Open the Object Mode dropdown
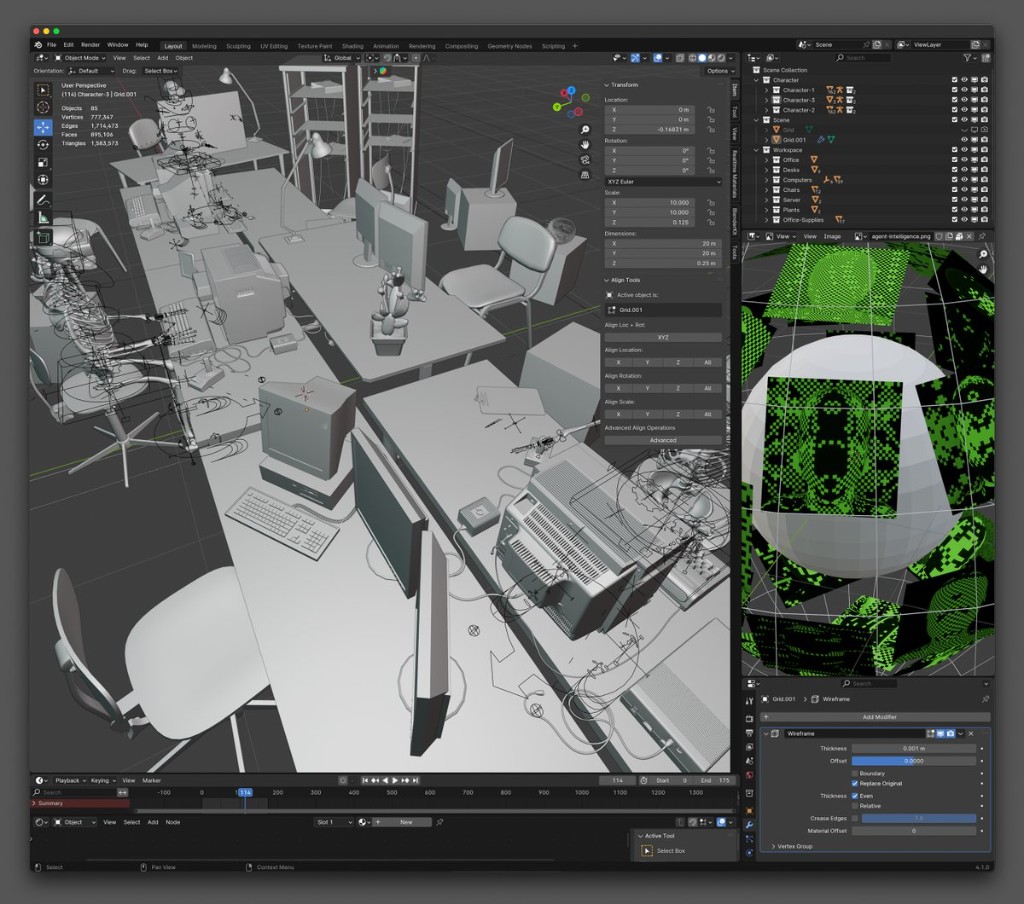 (80, 58)
